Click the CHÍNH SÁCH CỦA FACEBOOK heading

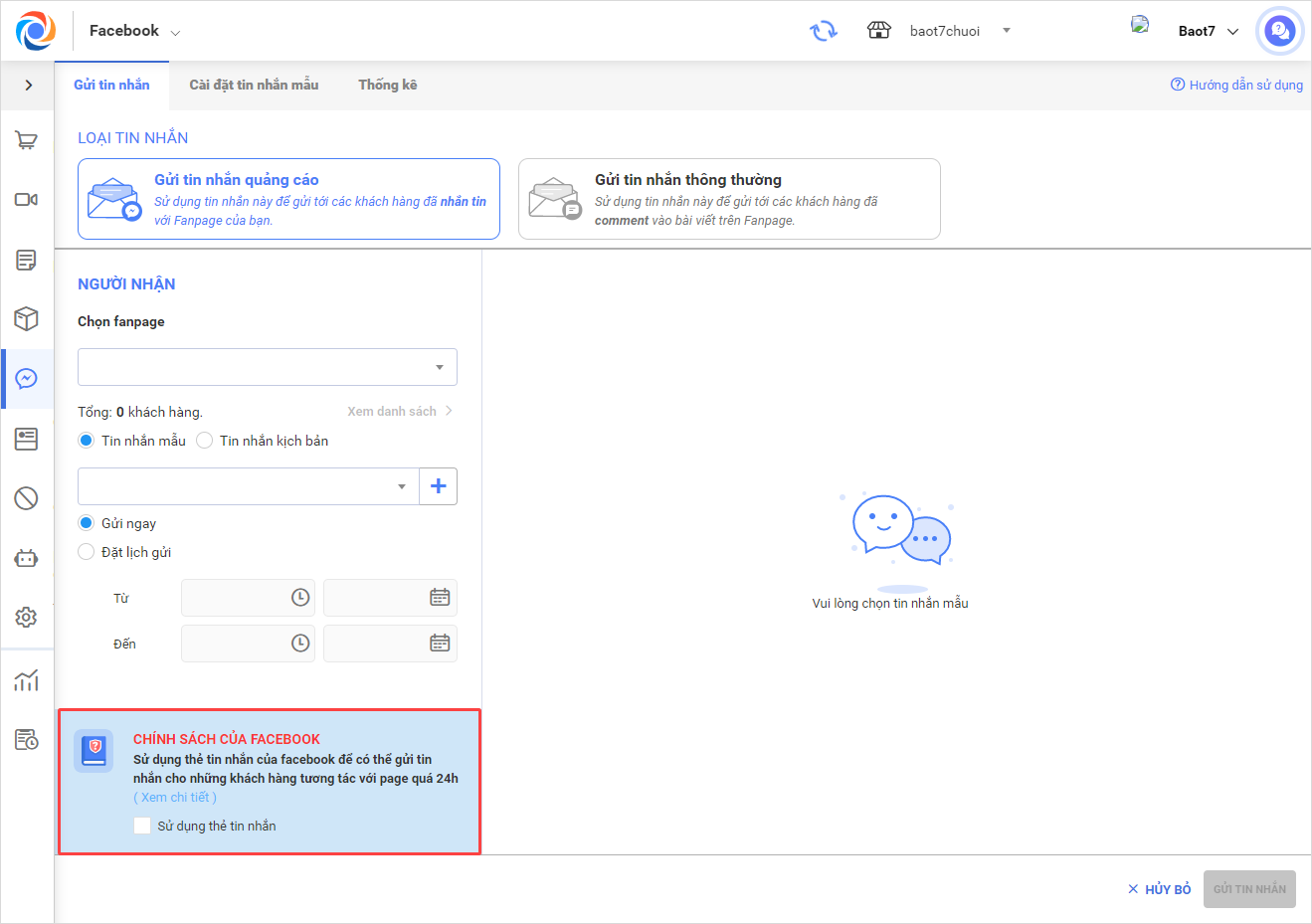(x=227, y=739)
